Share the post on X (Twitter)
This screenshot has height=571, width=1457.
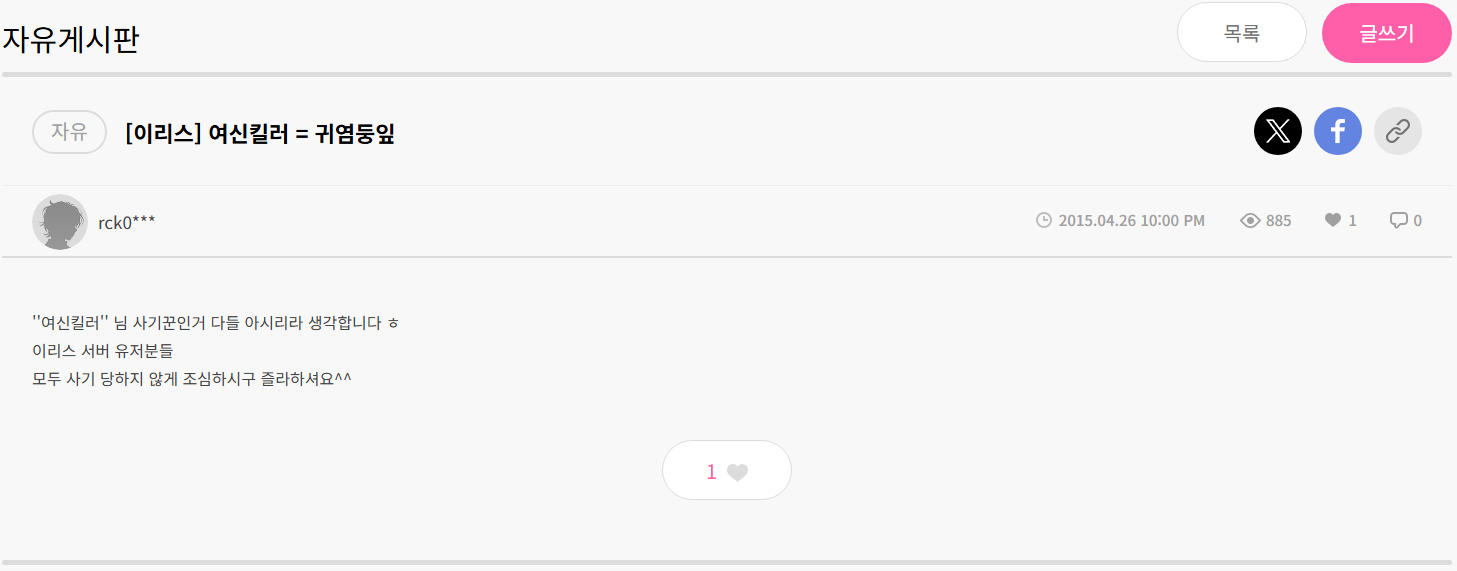(x=1278, y=131)
